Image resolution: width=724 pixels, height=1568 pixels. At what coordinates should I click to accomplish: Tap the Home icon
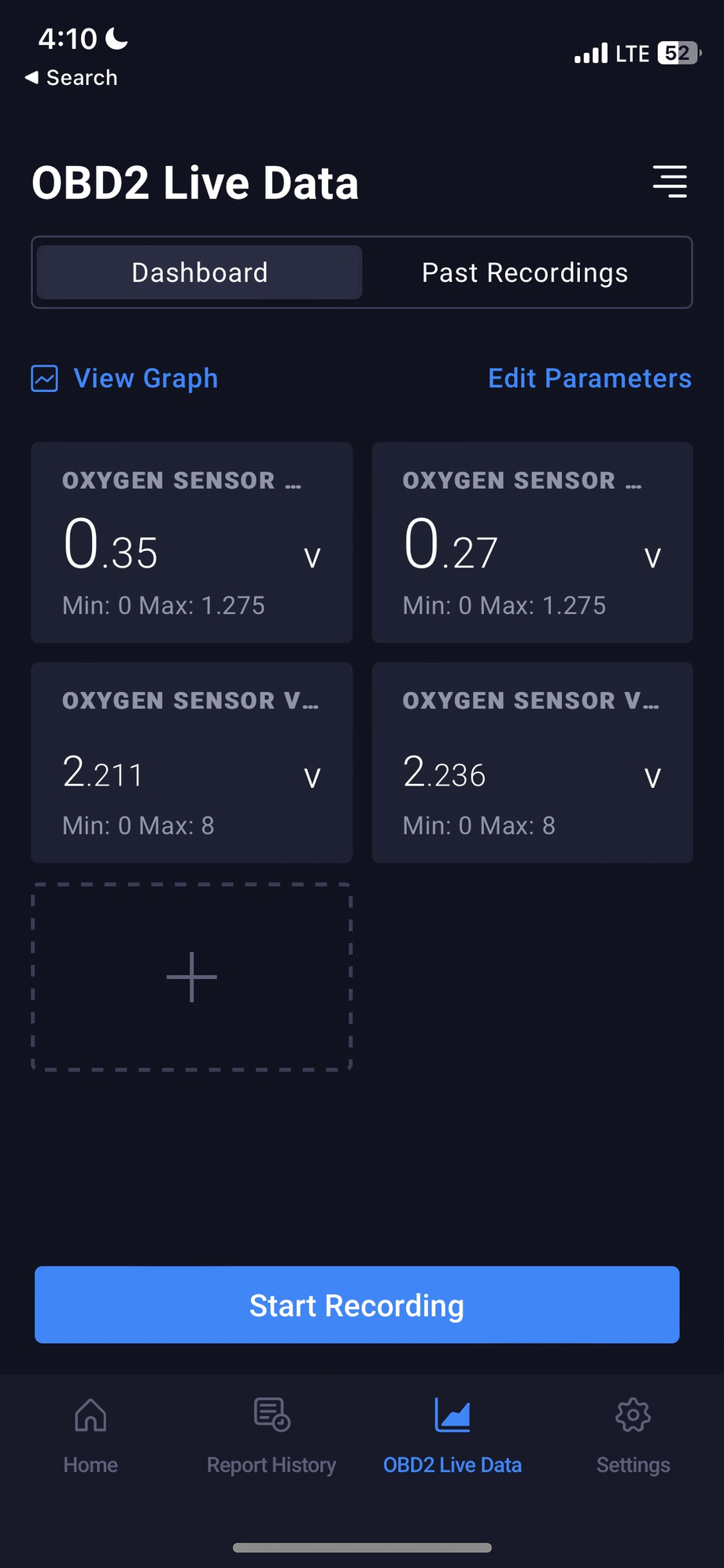coord(90,1415)
